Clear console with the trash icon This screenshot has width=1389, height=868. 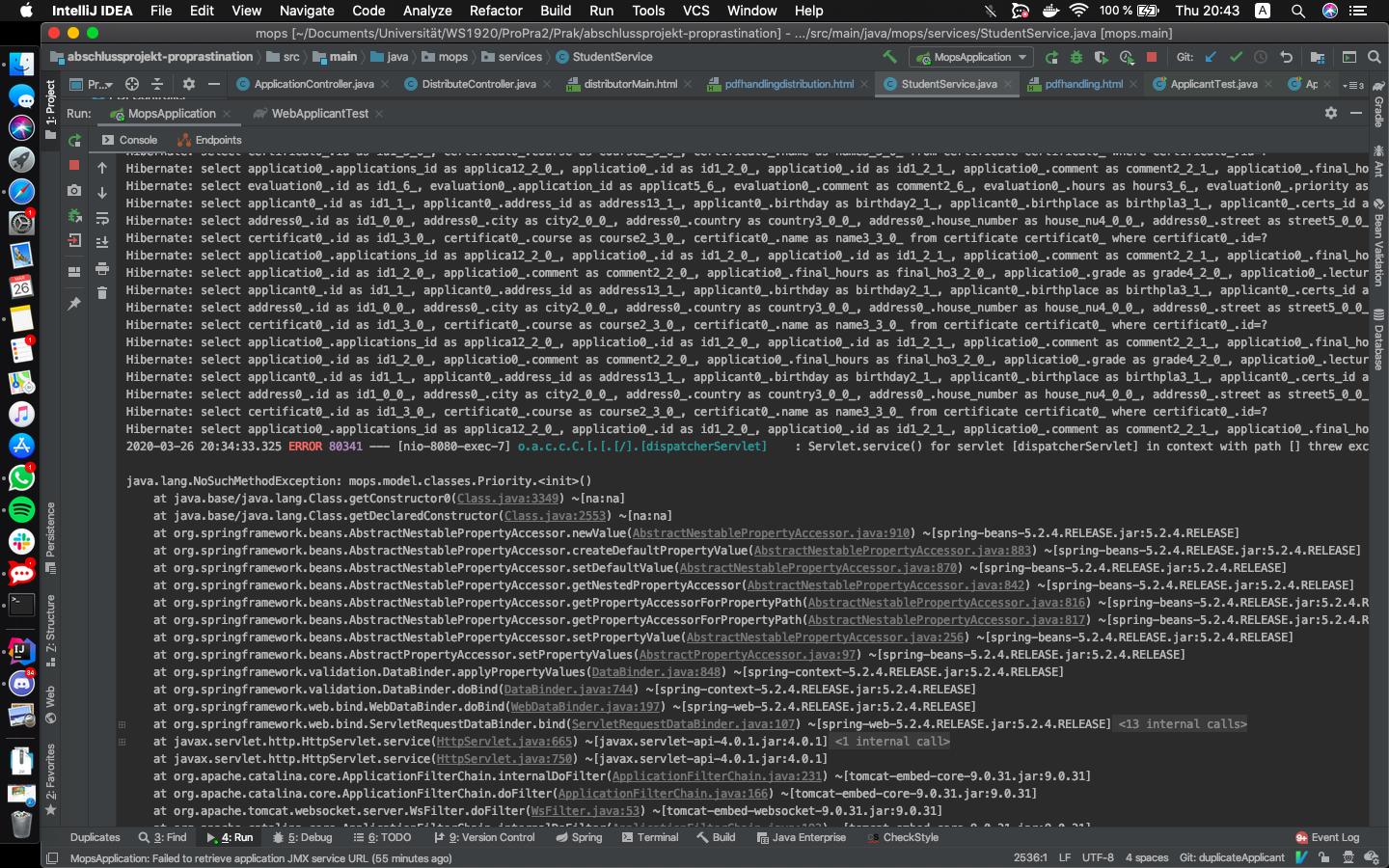coord(102,292)
